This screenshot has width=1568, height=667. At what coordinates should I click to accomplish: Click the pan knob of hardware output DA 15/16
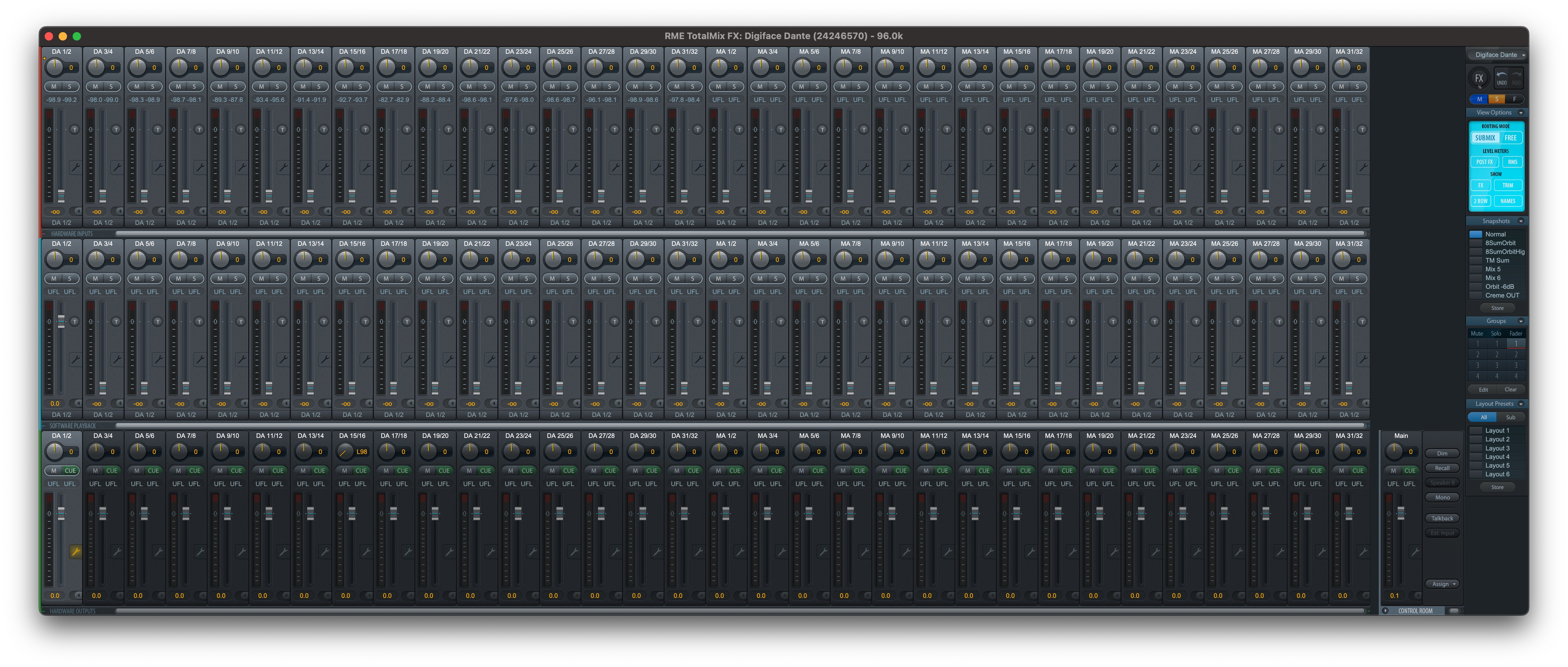coord(345,452)
